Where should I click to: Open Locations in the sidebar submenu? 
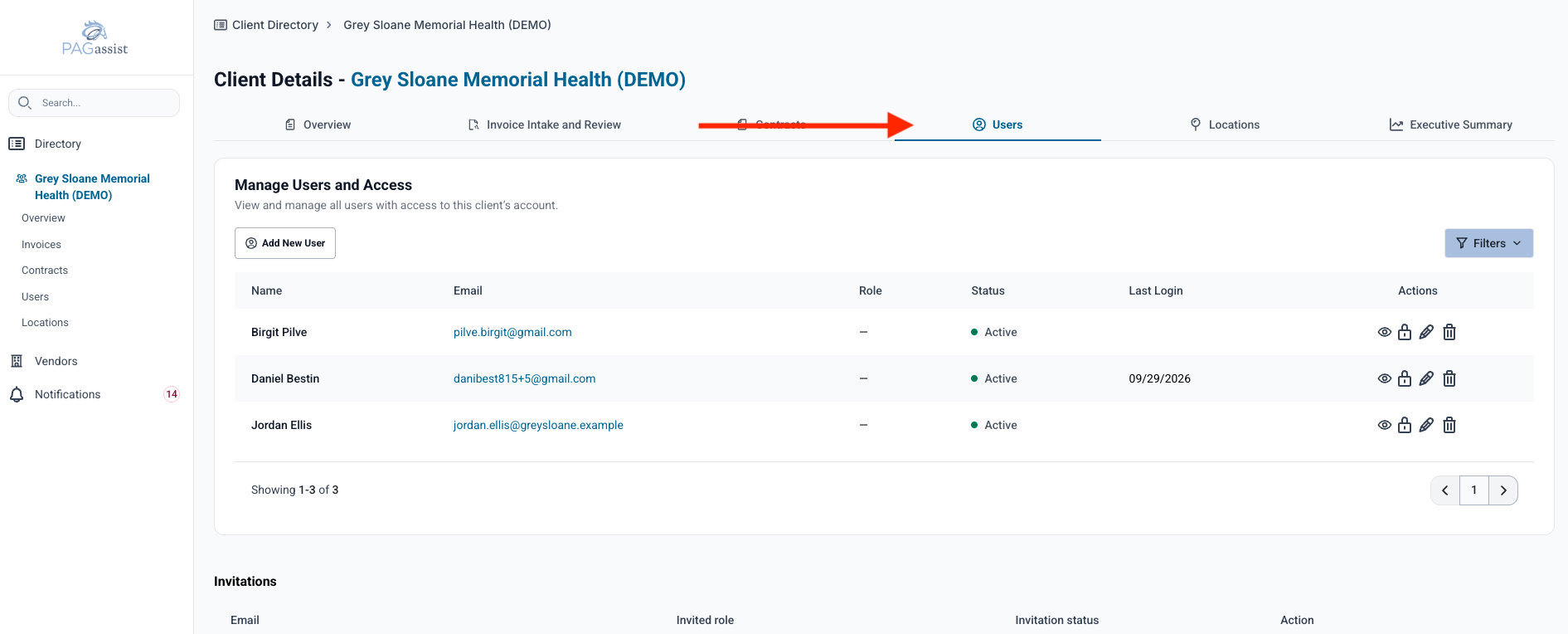point(45,323)
